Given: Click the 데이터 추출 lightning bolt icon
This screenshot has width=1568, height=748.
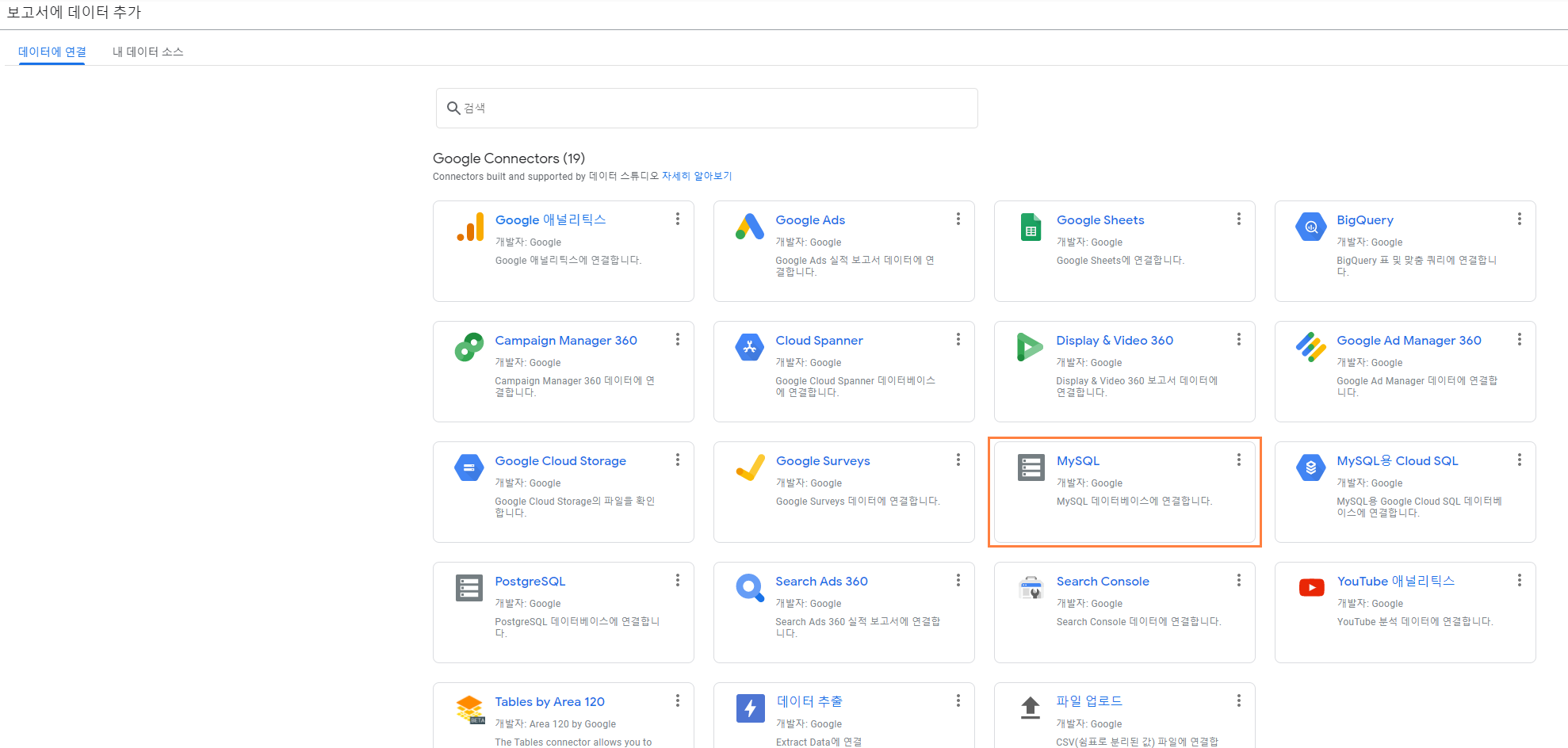Looking at the screenshot, I should click(x=750, y=708).
